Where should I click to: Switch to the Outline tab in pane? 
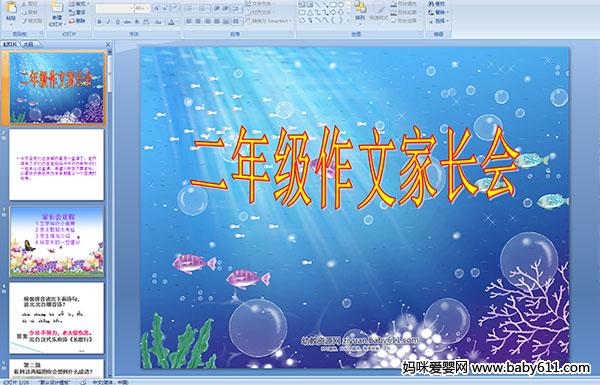[28, 44]
